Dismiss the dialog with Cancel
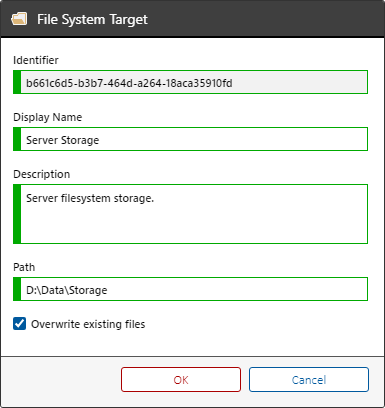Screen dimensions: 385x408 (309, 380)
